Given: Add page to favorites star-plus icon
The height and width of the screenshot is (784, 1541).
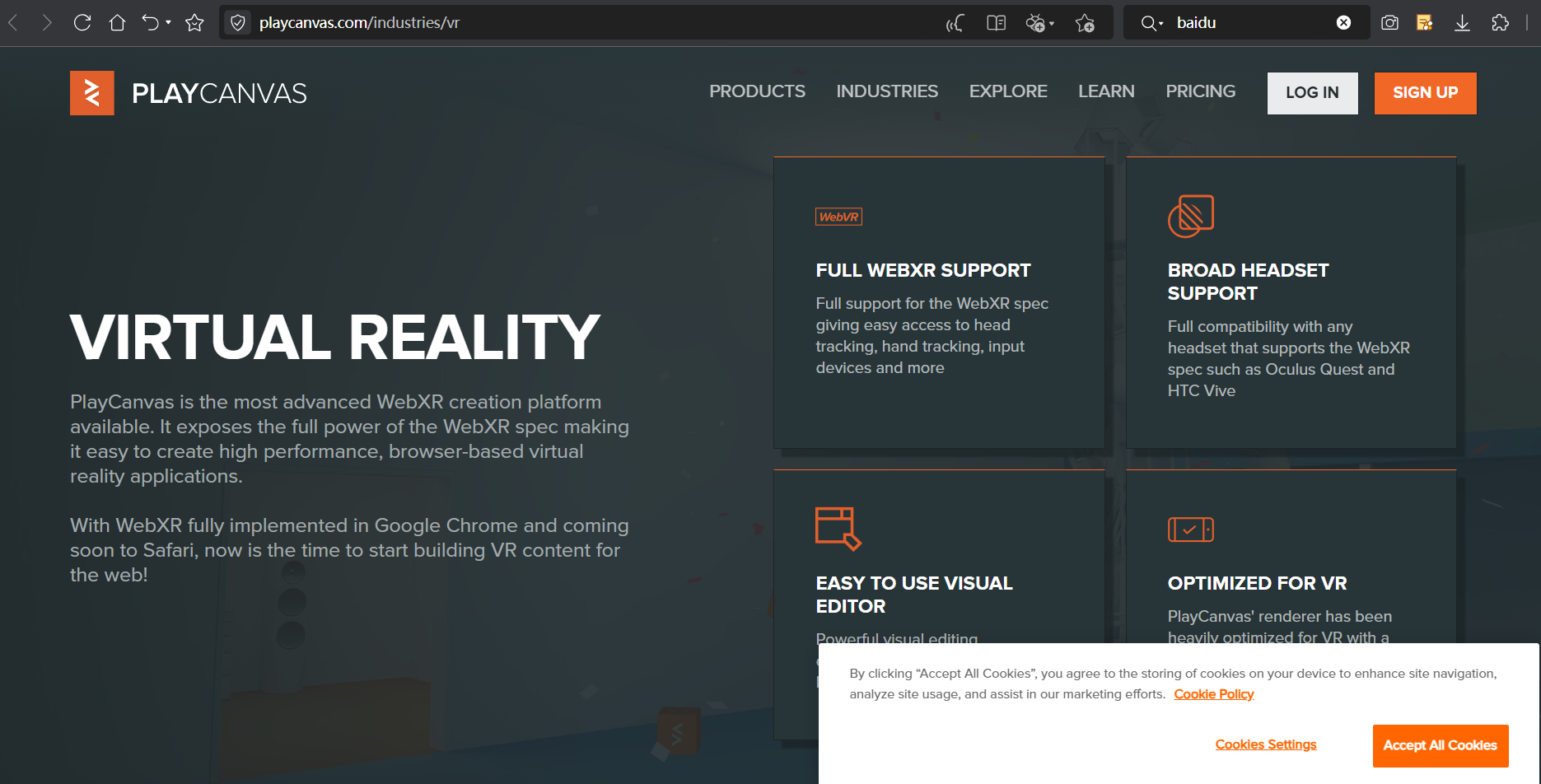Looking at the screenshot, I should pyautogui.click(x=1086, y=23).
